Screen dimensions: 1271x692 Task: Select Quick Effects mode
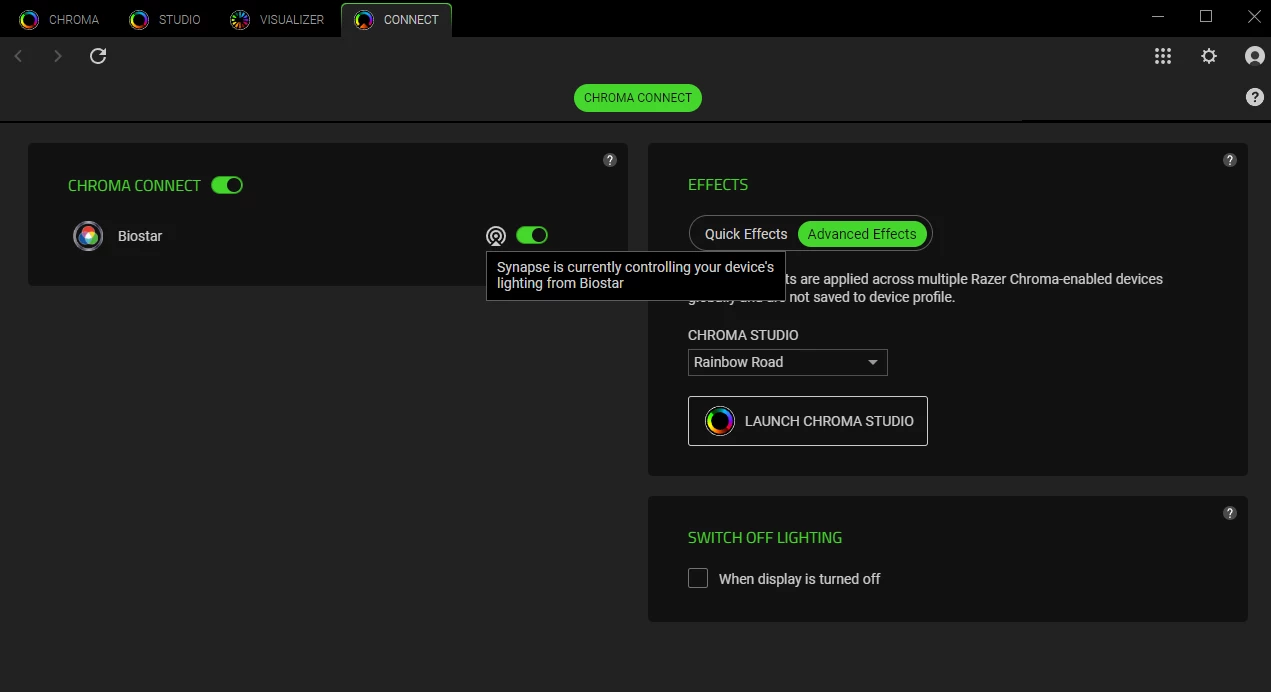point(746,234)
